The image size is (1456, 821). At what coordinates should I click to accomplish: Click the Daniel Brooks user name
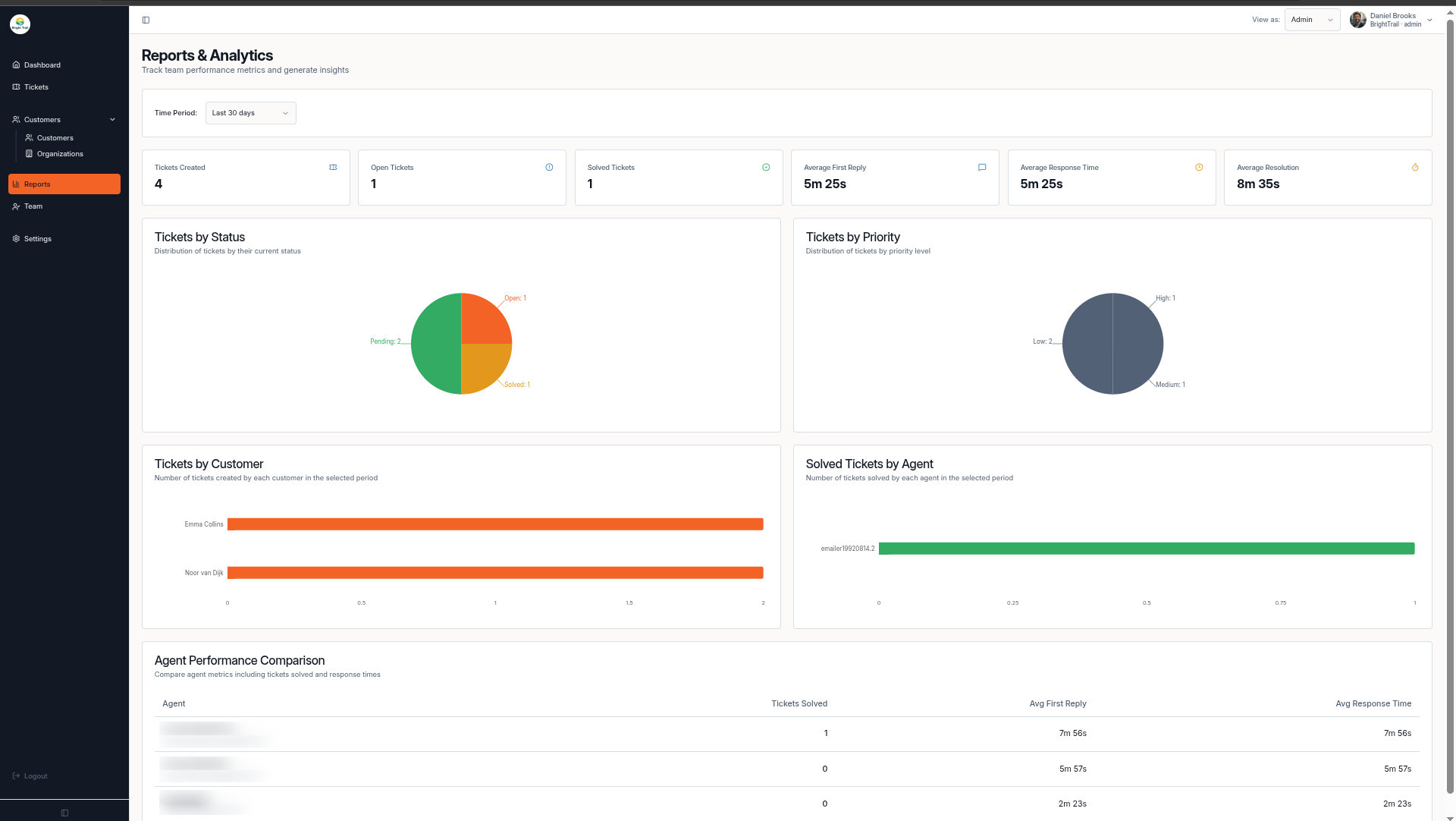(1393, 16)
